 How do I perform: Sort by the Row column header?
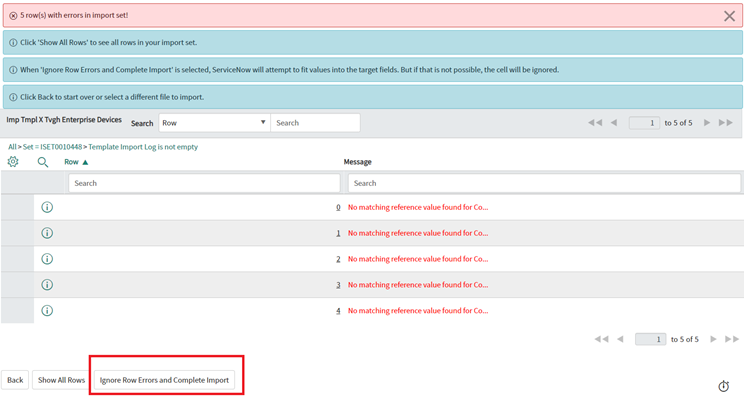pos(71,162)
